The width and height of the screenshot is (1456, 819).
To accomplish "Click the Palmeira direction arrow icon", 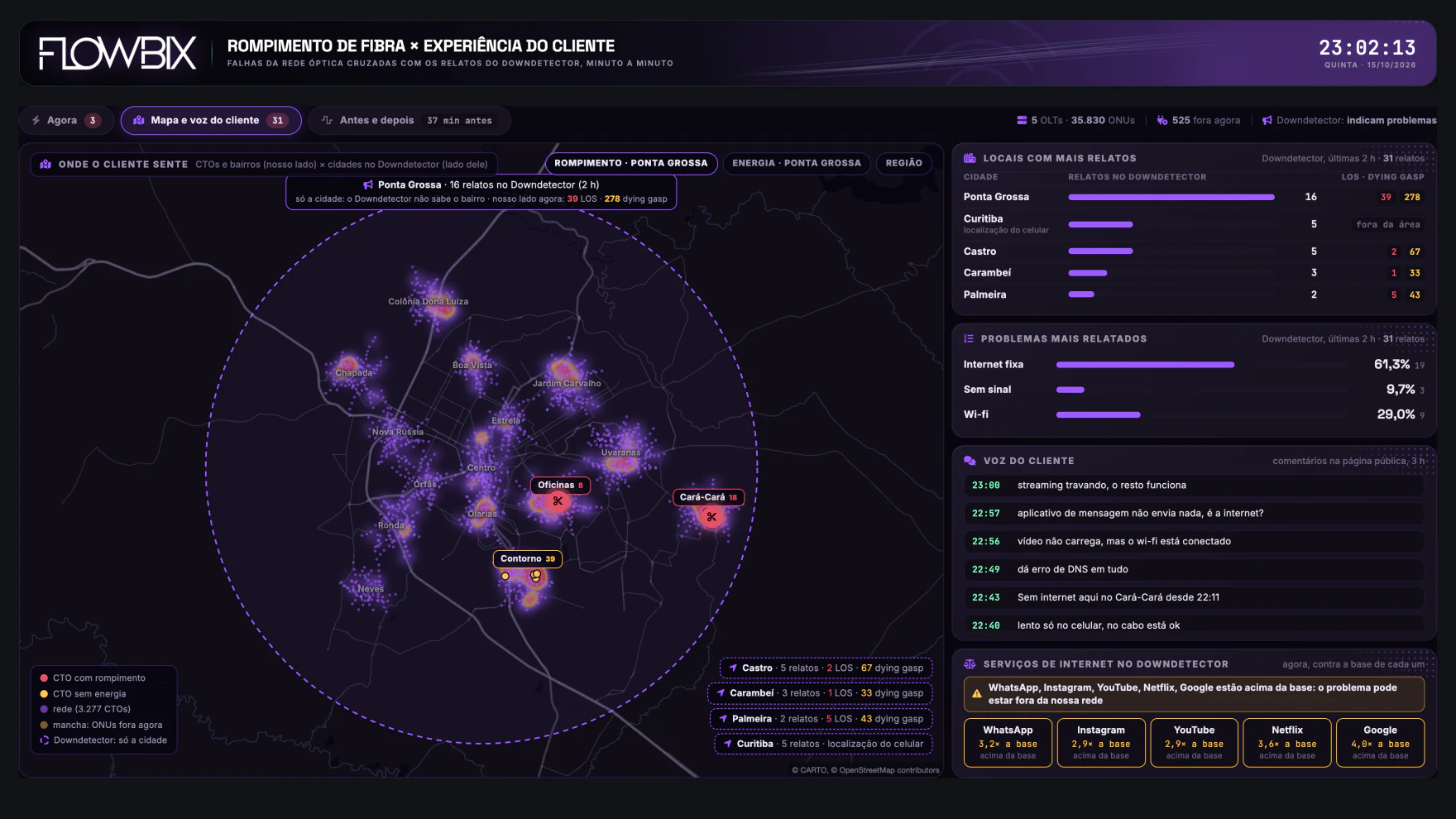I will (723, 719).
